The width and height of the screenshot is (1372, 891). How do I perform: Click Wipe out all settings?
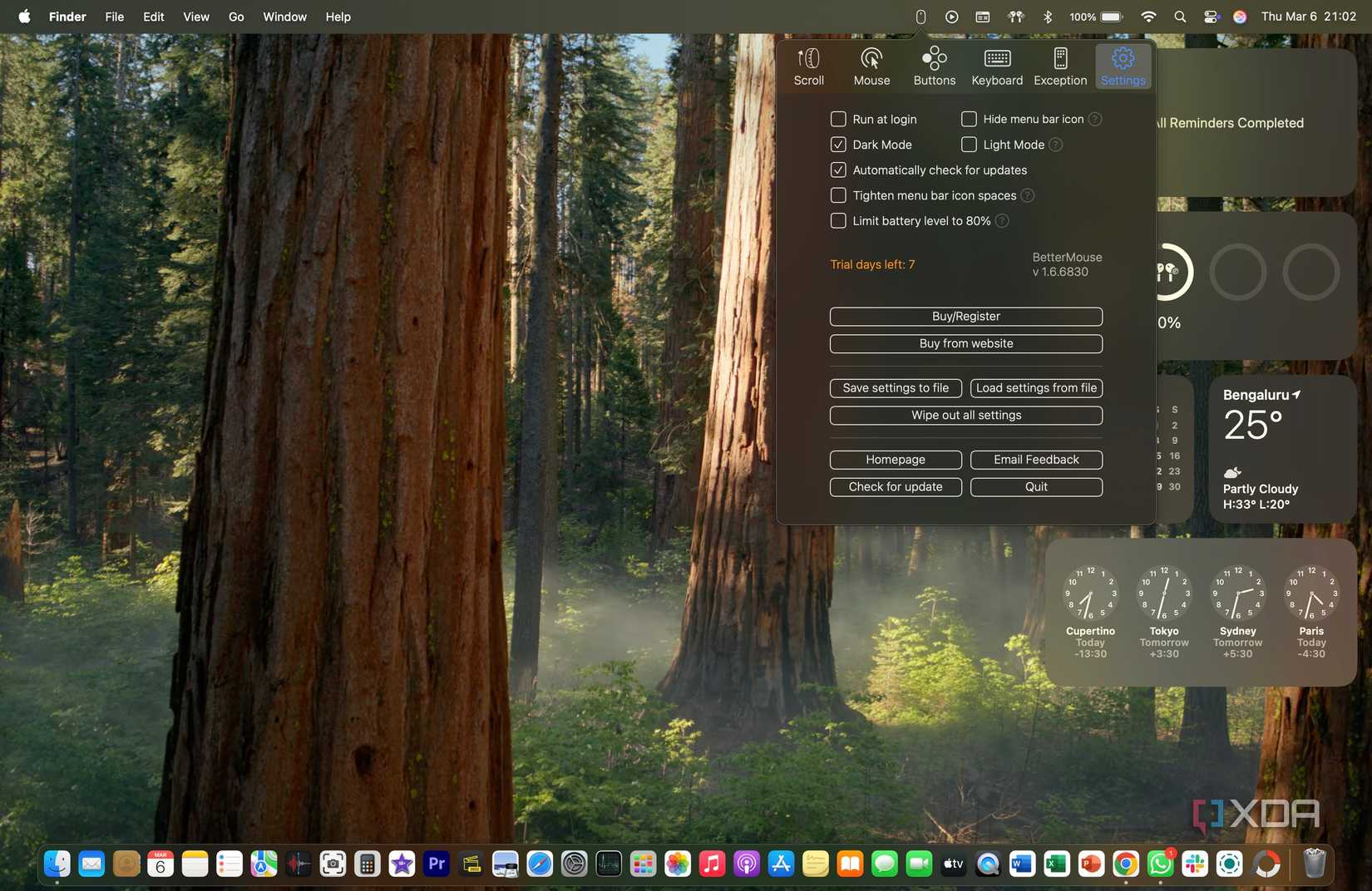pos(966,416)
